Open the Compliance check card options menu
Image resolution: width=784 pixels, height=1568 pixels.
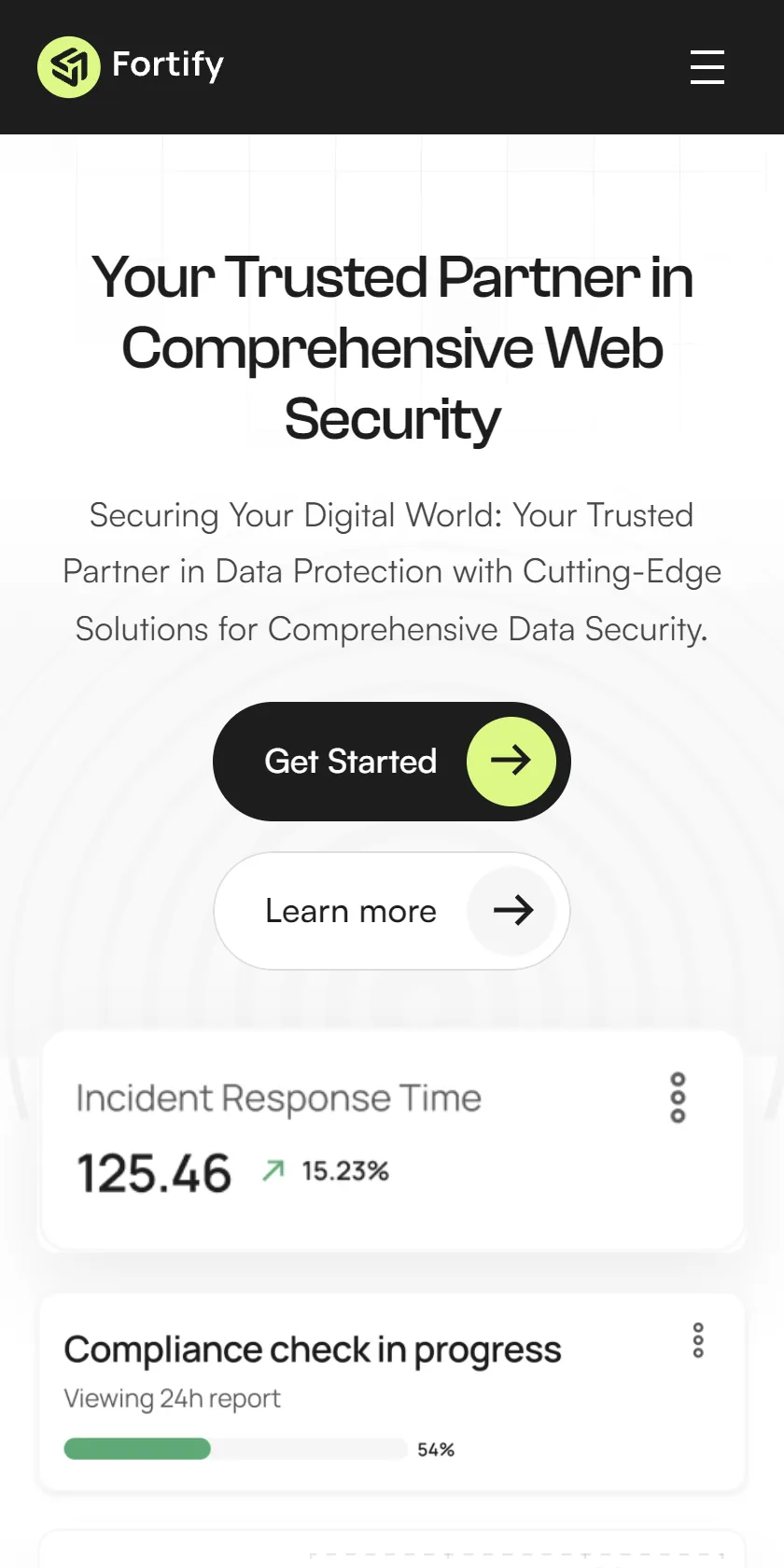698,1340
